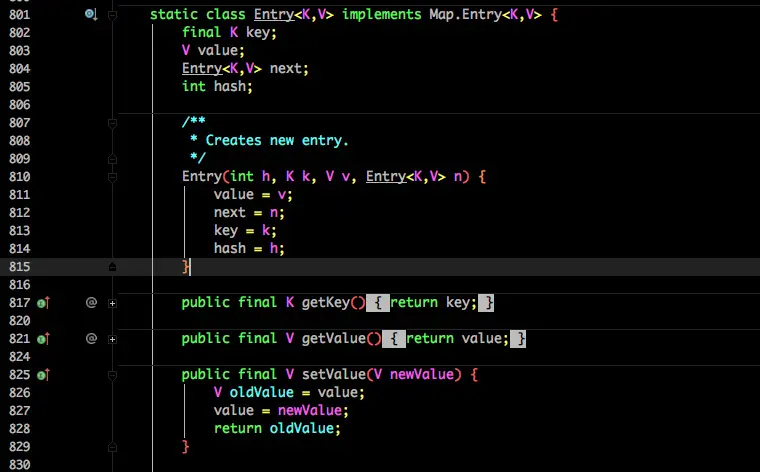Viewport: 760px width, 472px height.
Task: Click the 'next = n;' assignment on line 812
Action: point(249,212)
